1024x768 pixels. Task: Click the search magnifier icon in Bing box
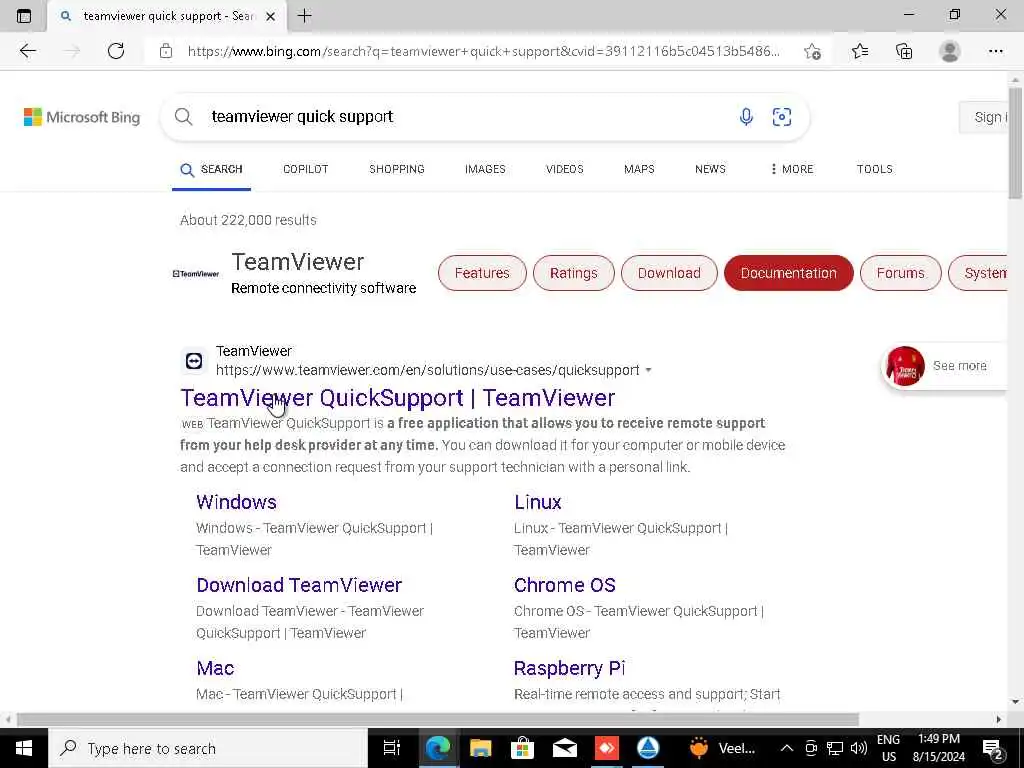[184, 117]
